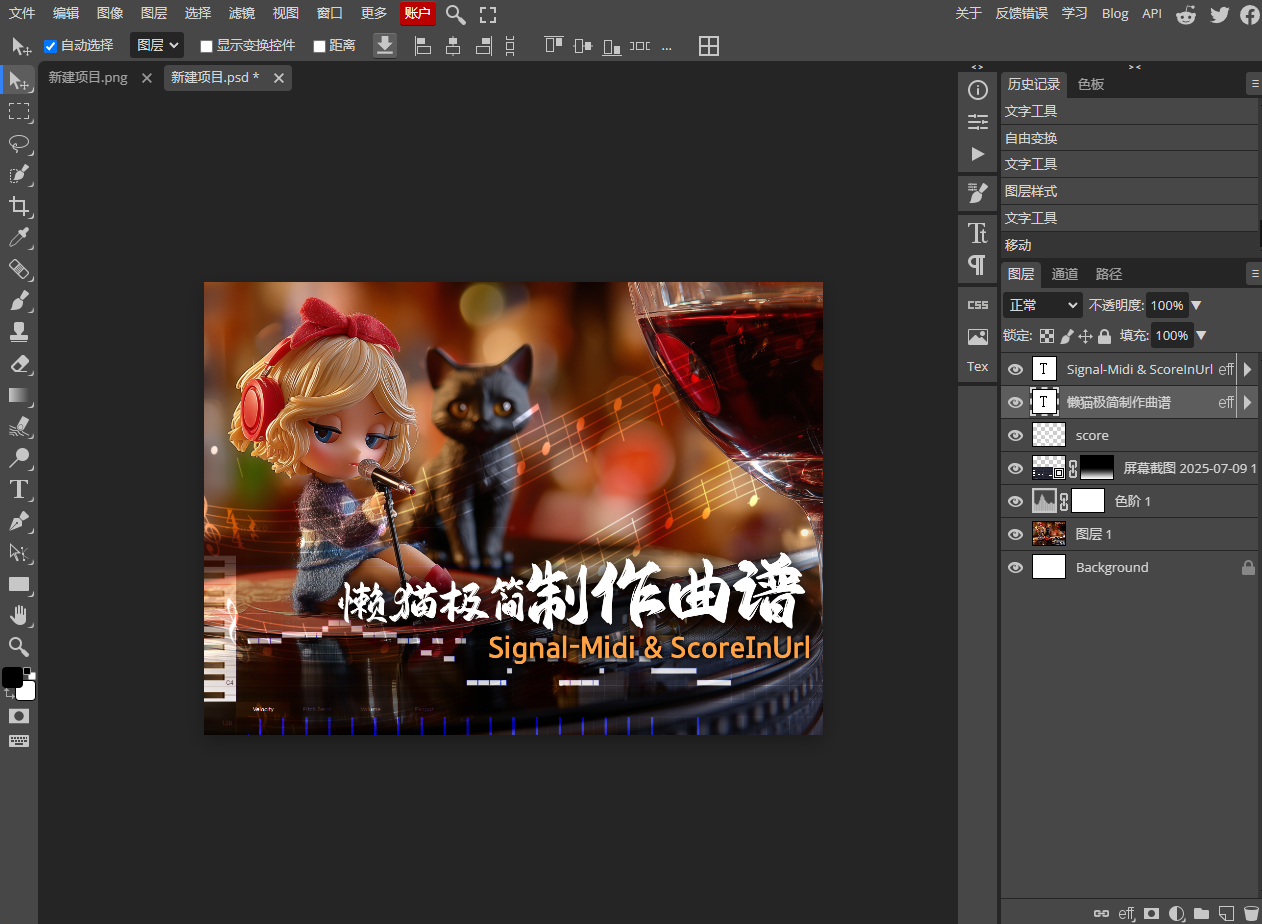This screenshot has width=1262, height=924.
Task: Expand effects of Signal-Midi & ScoreInUrl layer
Action: click(1247, 369)
